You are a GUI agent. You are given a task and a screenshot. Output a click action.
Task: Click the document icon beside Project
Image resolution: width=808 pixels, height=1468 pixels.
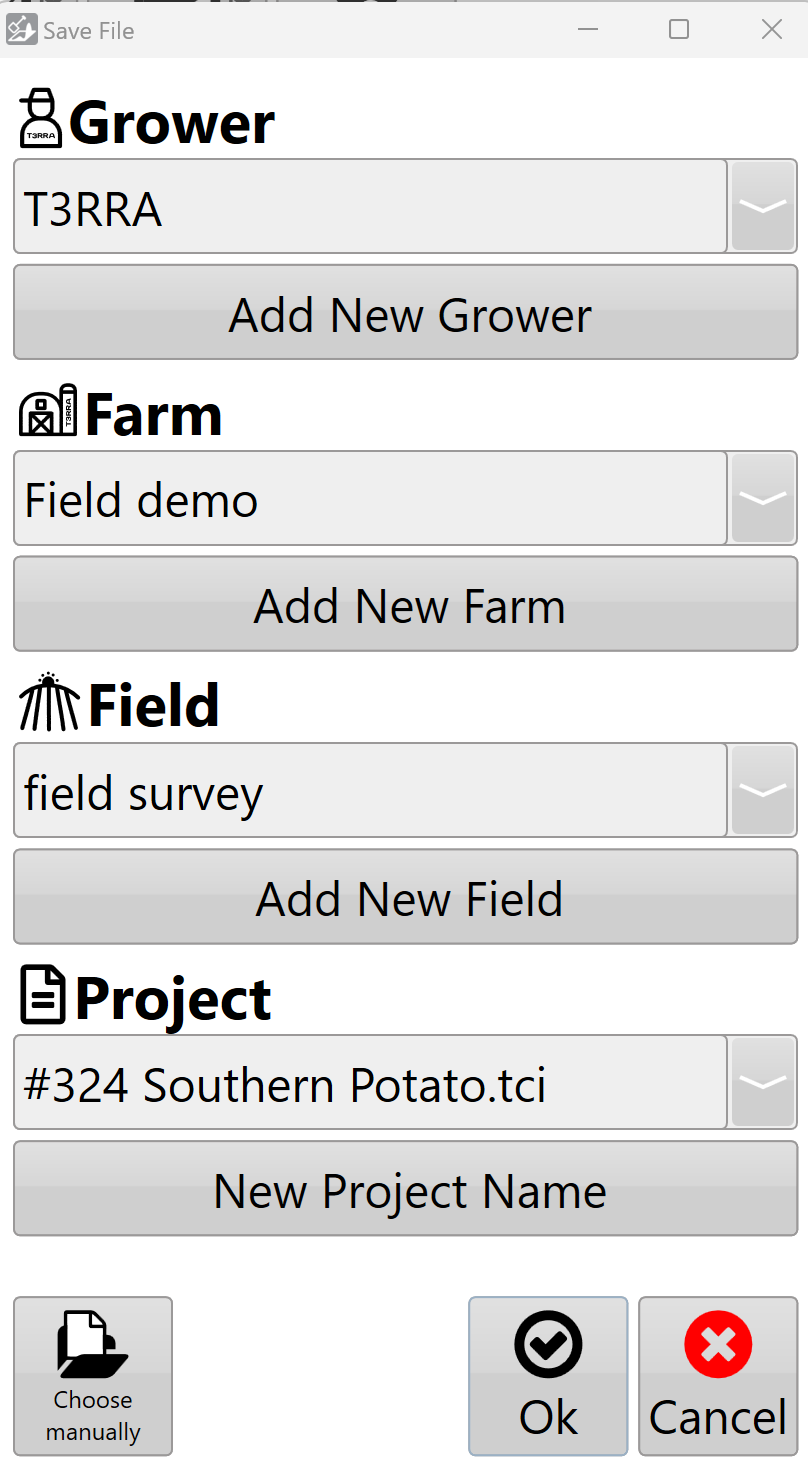[43, 994]
